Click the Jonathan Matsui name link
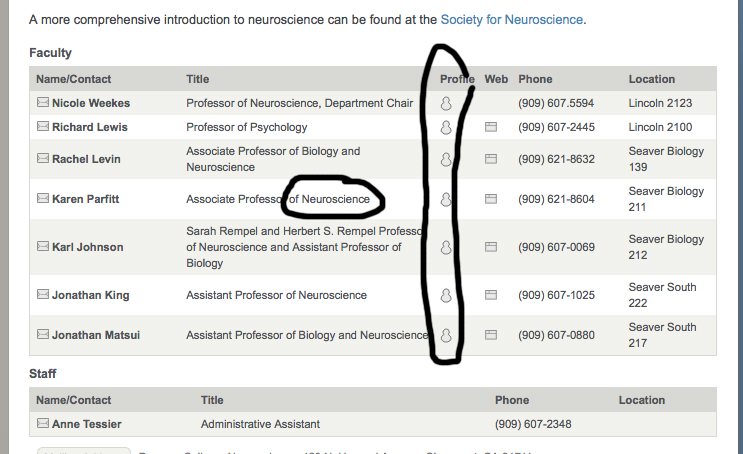743x454 pixels. coord(96,335)
